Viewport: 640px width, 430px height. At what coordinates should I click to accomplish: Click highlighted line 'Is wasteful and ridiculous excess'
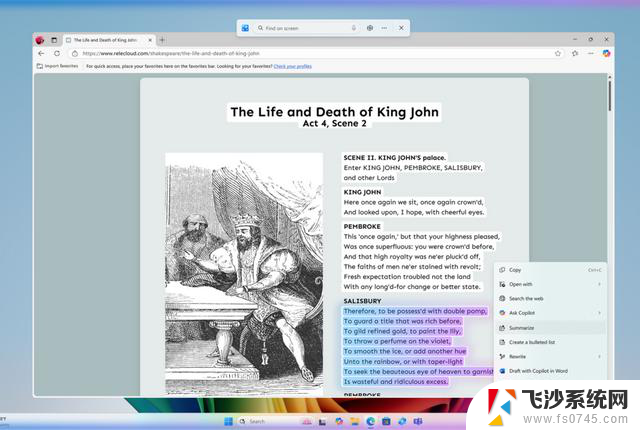pos(396,381)
